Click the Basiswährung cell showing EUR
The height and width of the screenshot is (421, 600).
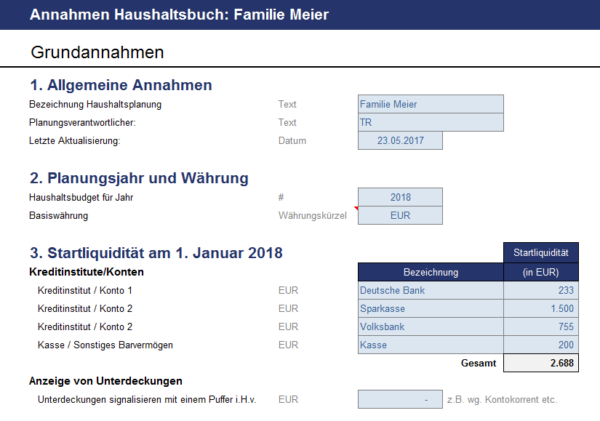(x=400, y=215)
